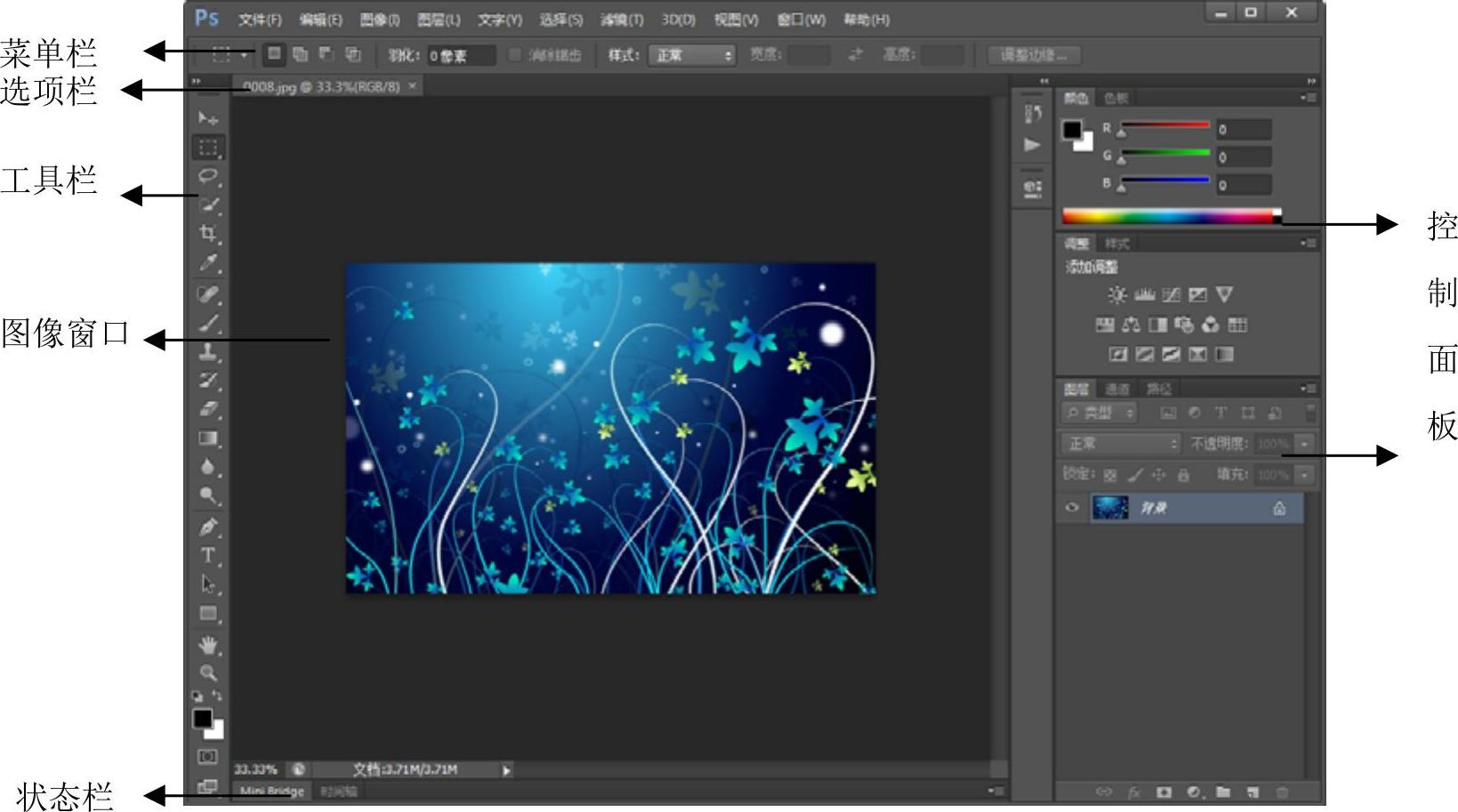Viewport: 1458px width, 812px height.
Task: Toggle lock transparent pixels in Layers panel
Action: 1110,475
